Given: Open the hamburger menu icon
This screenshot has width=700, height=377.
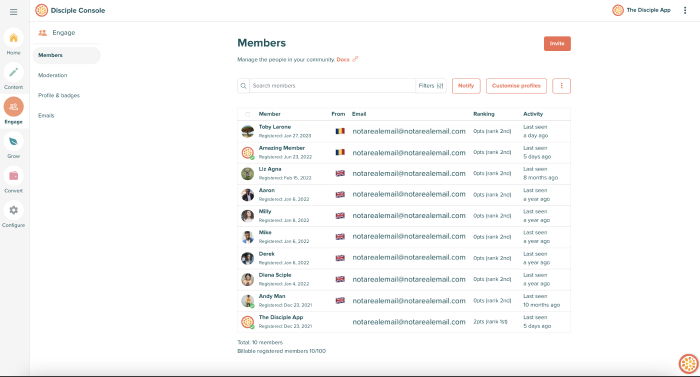Looking at the screenshot, I should pyautogui.click(x=13, y=12).
